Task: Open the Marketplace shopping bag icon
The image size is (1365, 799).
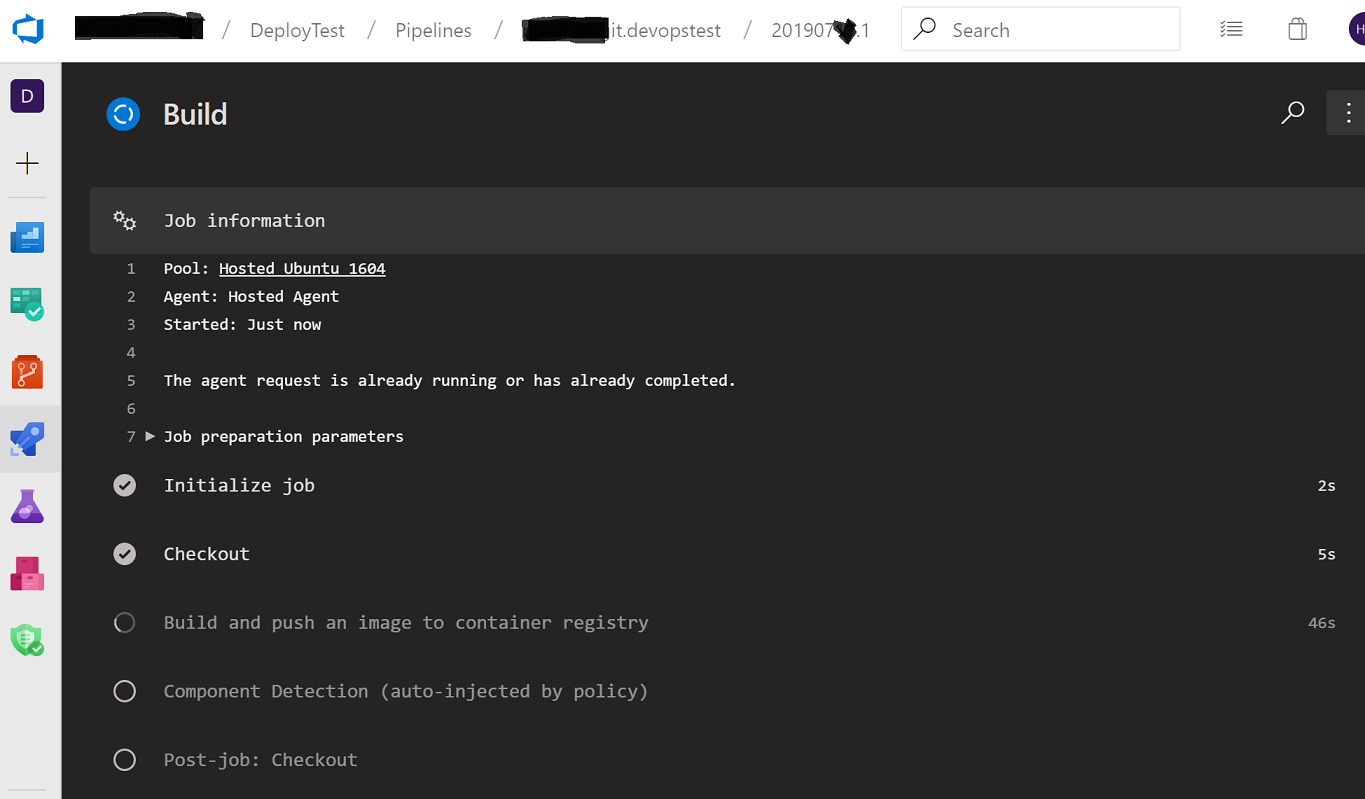Action: click(1297, 29)
